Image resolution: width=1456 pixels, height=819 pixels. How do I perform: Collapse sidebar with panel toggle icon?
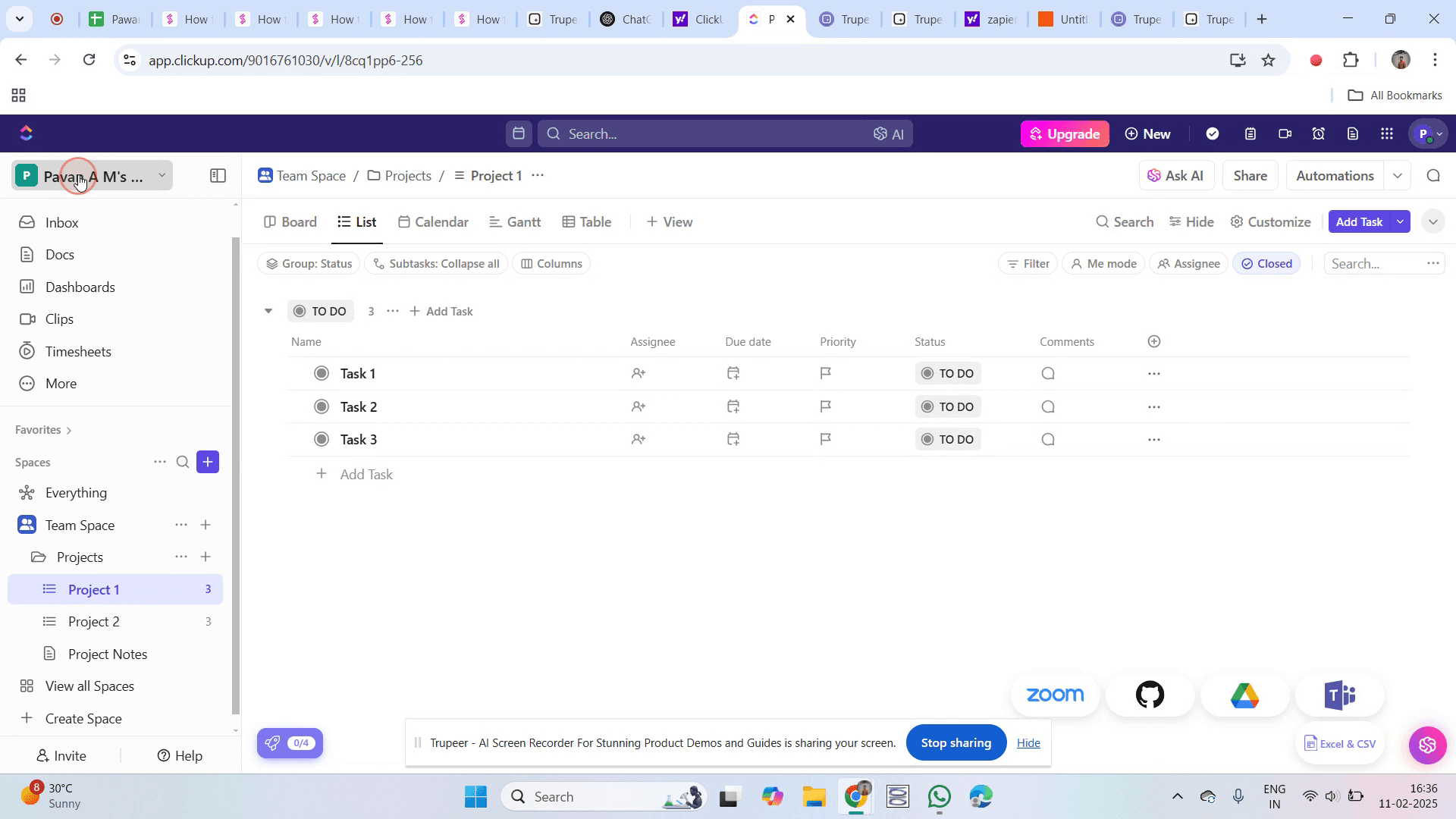pos(218,176)
